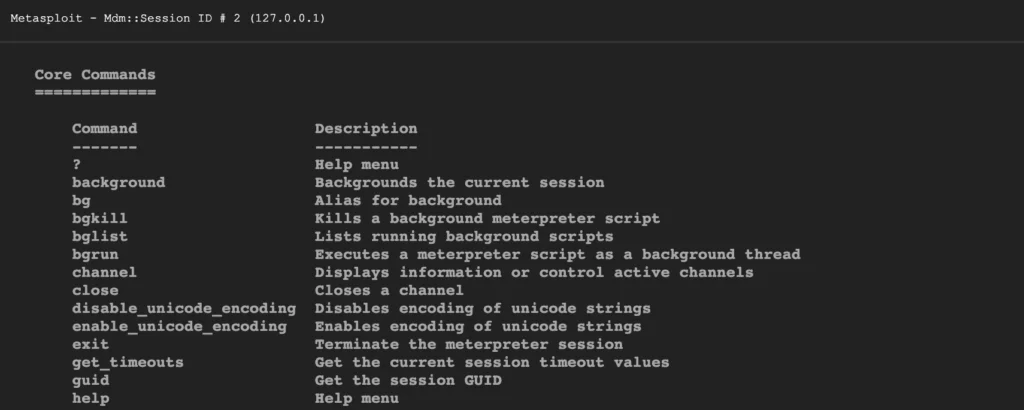
Task: Select the exit command name
Action: click(x=90, y=345)
